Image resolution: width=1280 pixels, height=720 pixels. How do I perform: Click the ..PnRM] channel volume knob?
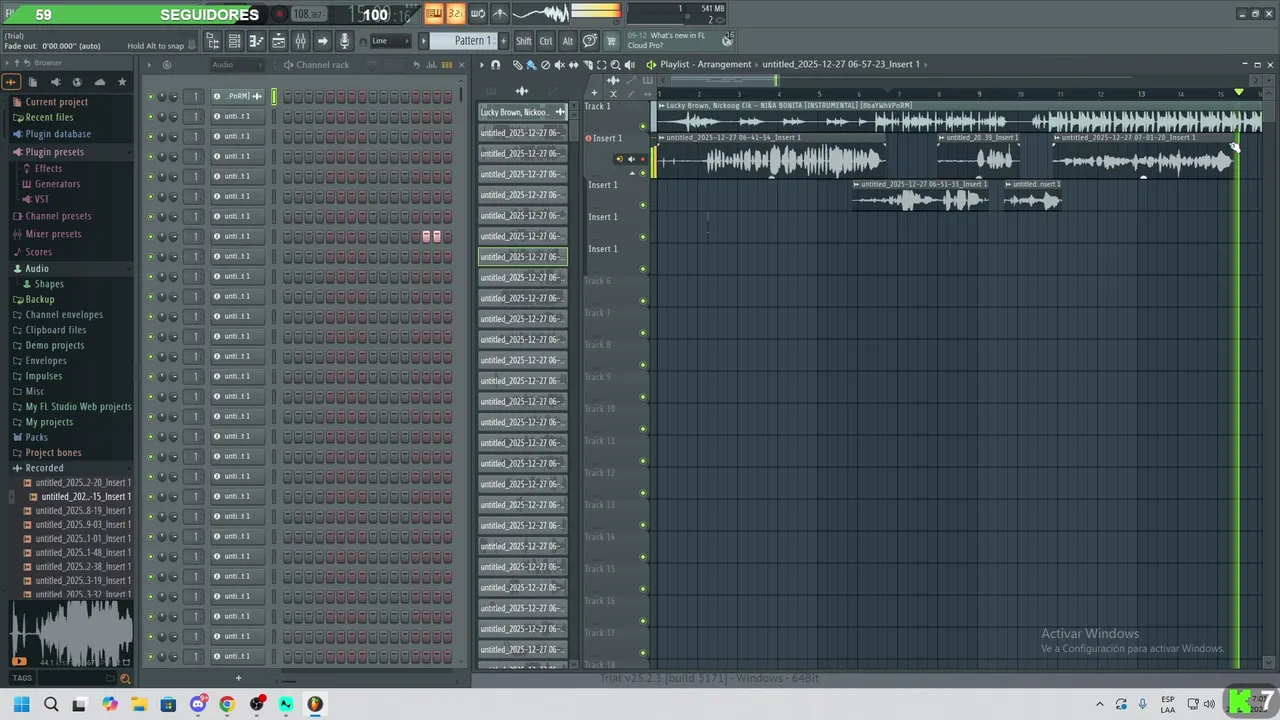173,97
